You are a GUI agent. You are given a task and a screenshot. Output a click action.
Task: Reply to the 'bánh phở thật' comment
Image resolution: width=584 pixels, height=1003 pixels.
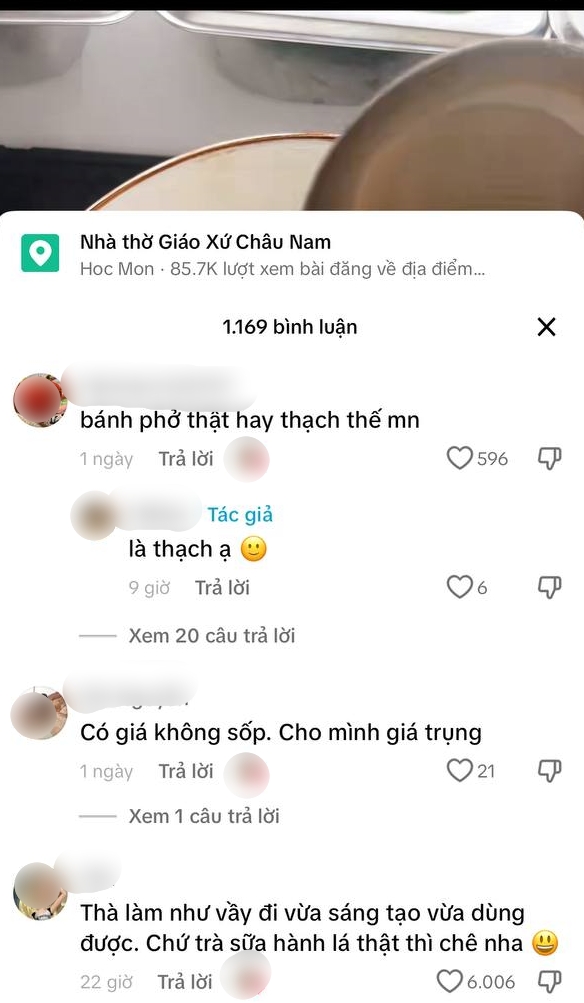pyautogui.click(x=185, y=459)
